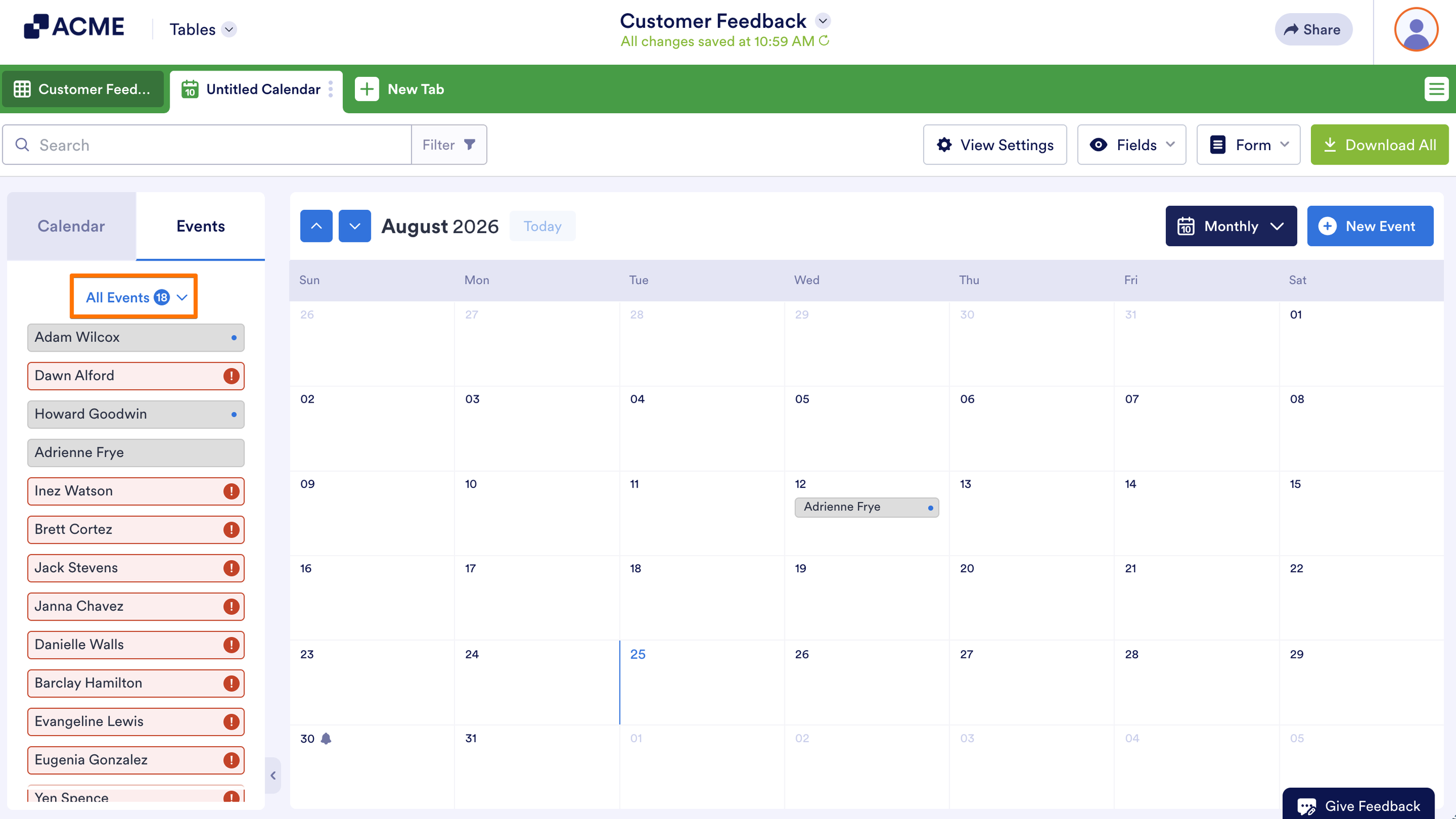Open the Monthly view dropdown
This screenshot has height=819, width=1456.
pyautogui.click(x=1231, y=226)
